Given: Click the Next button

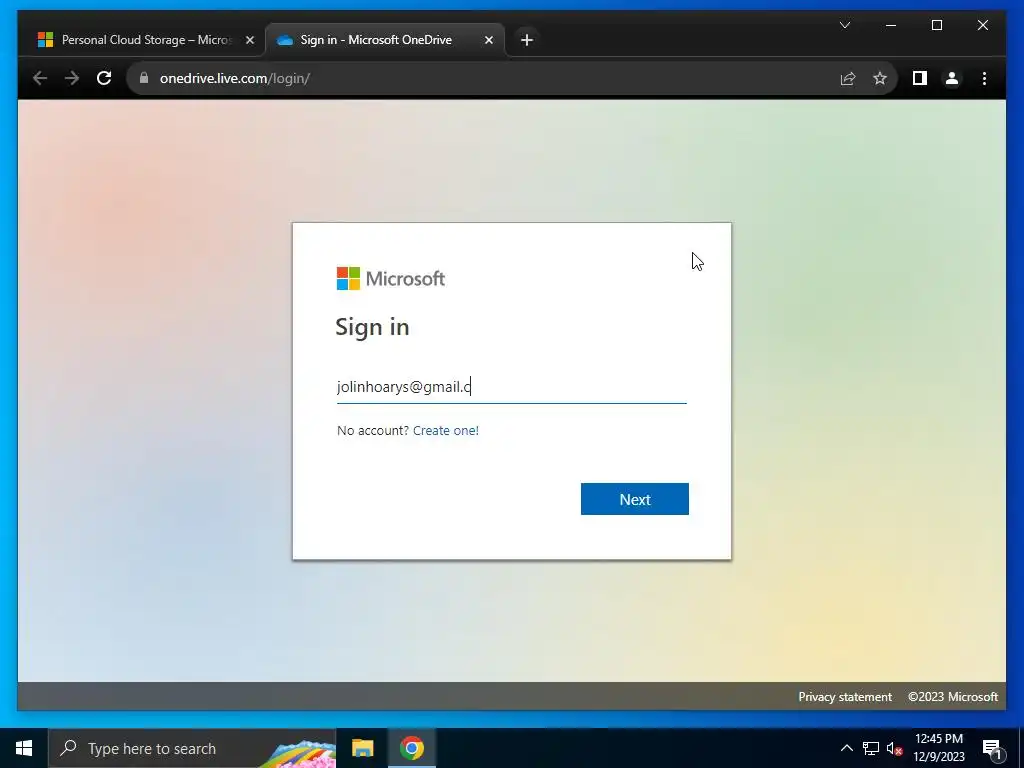Looking at the screenshot, I should coord(634,499).
